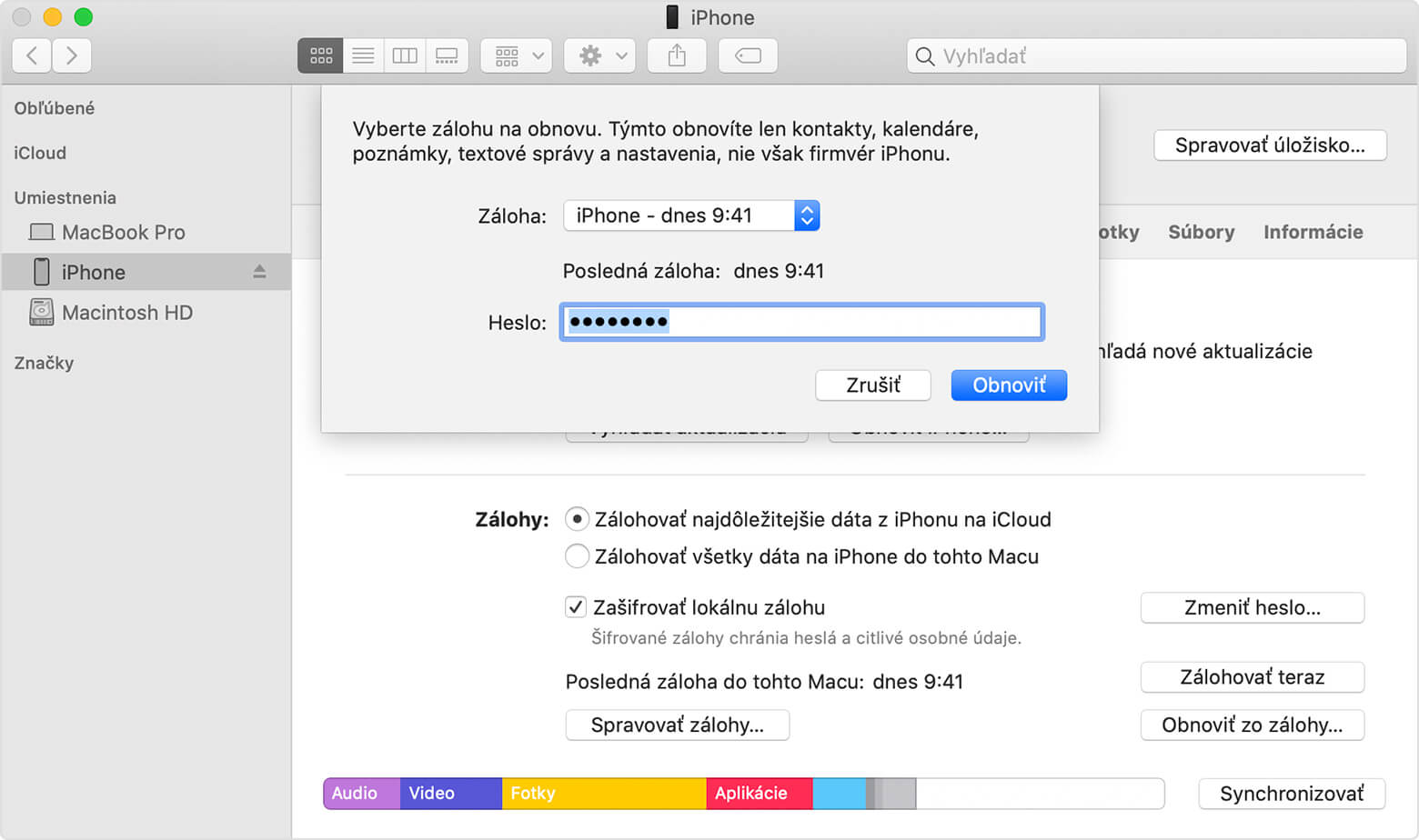This screenshot has width=1419, height=840.
Task: Click the iCloud sidebar heading
Action: [x=40, y=153]
